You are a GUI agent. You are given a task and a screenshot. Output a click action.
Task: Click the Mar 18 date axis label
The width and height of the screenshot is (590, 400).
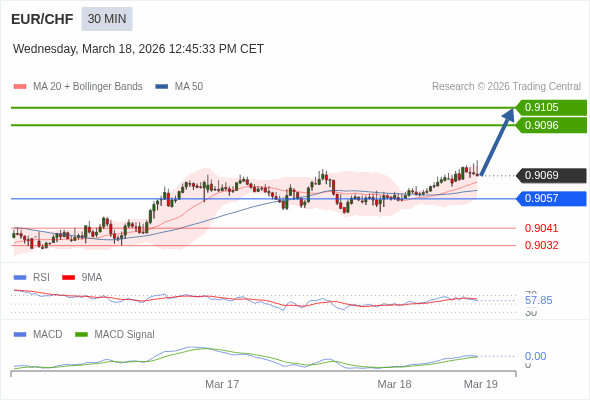coord(394,384)
